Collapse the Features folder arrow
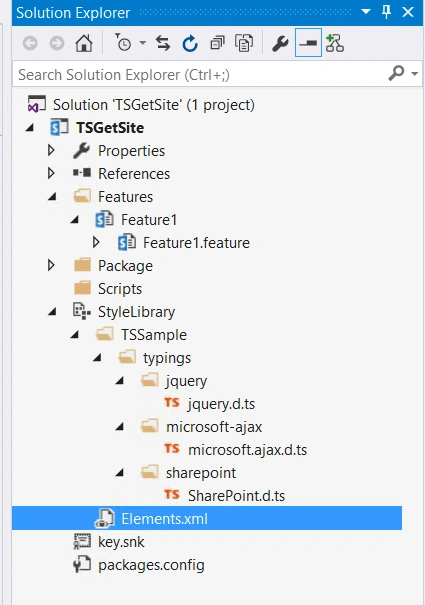 (52, 197)
